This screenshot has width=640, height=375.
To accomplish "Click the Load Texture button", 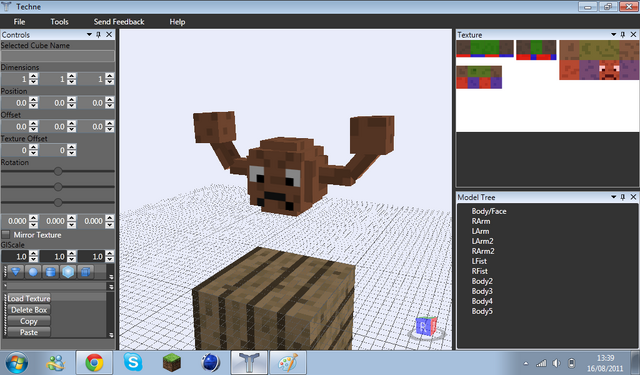I will click(29, 298).
